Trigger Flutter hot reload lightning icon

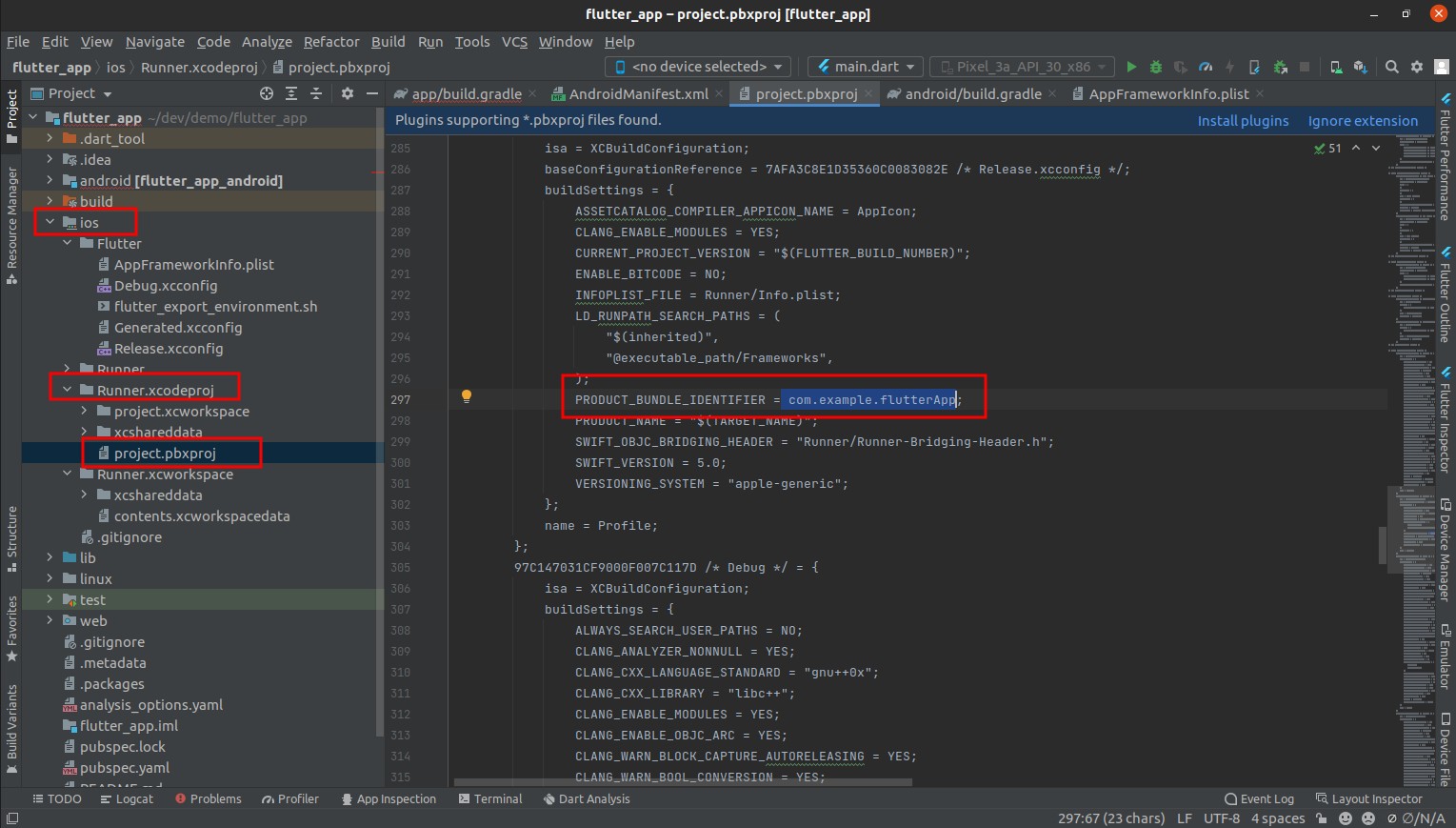point(1229,67)
